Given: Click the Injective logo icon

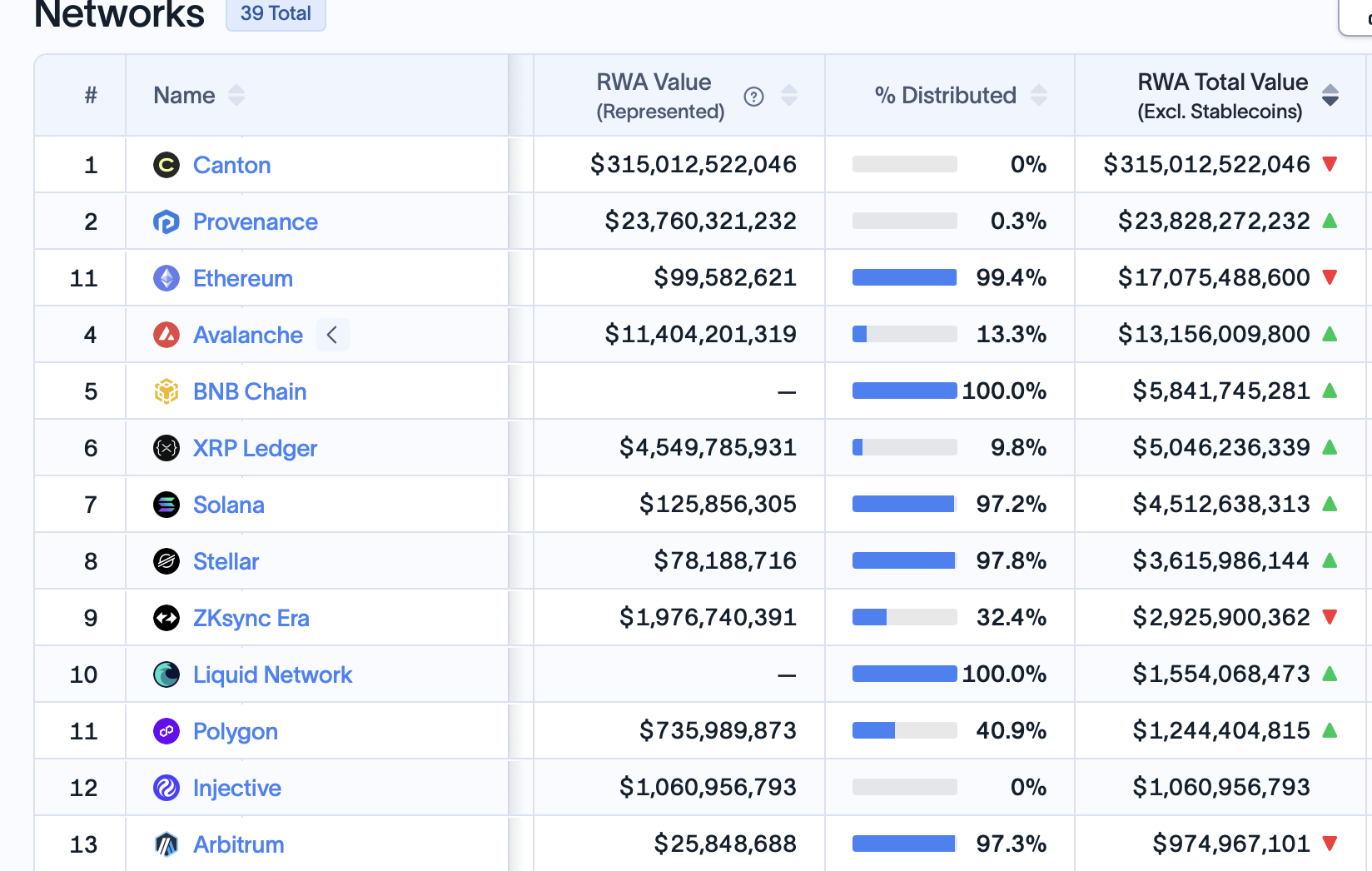Looking at the screenshot, I should point(167,788).
